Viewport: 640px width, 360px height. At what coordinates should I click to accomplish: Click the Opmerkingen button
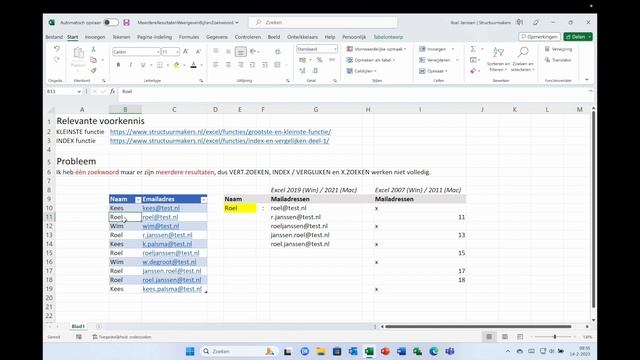(x=539, y=37)
